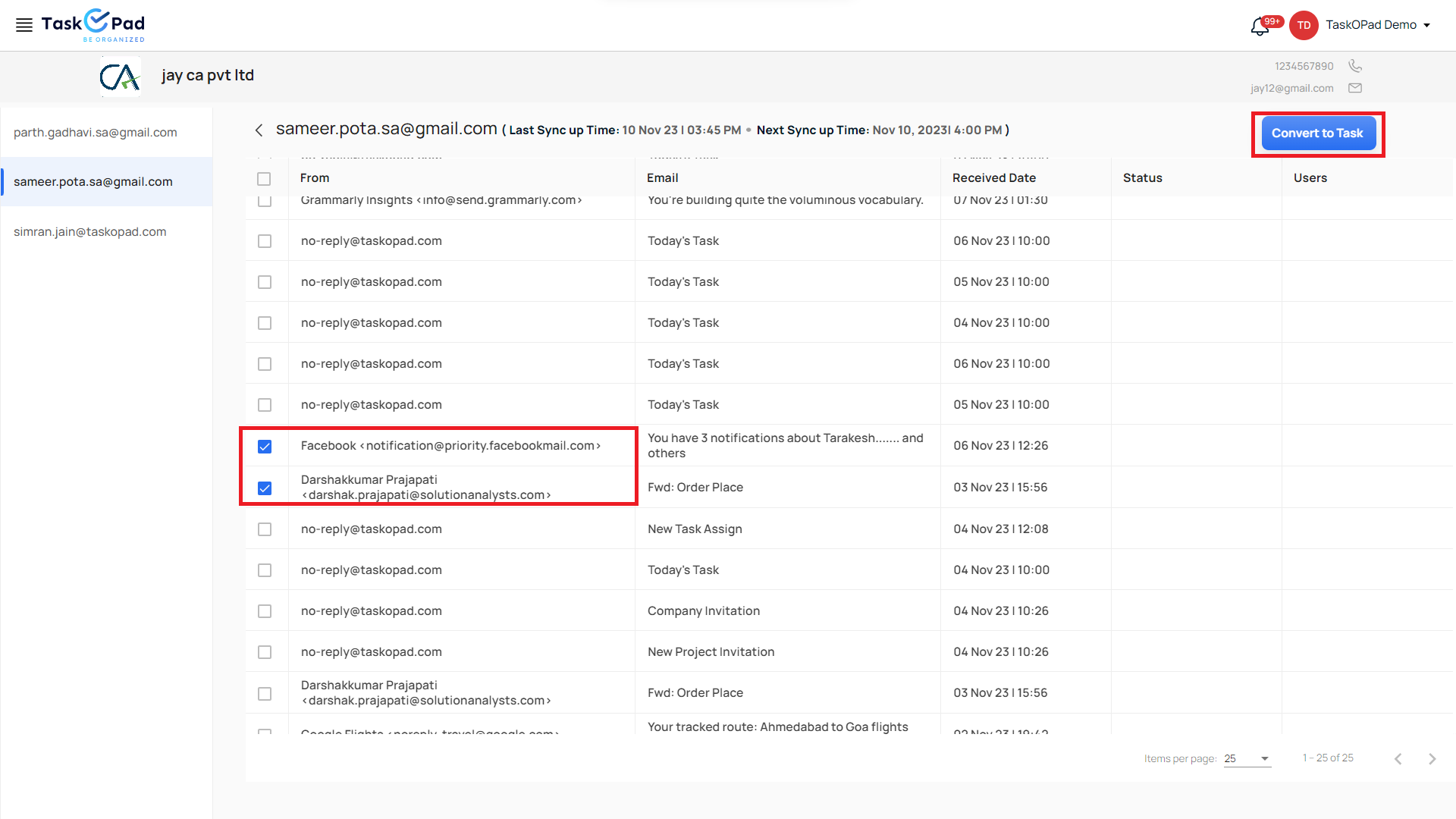Screen dimensions: 1456x819
Task: Click the back arrow before sameer.pota.sa@gmail.com
Action: point(259,130)
